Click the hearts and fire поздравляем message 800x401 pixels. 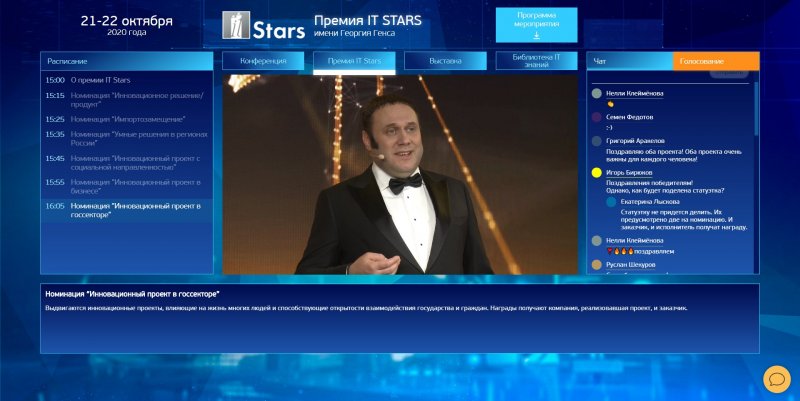(x=640, y=252)
